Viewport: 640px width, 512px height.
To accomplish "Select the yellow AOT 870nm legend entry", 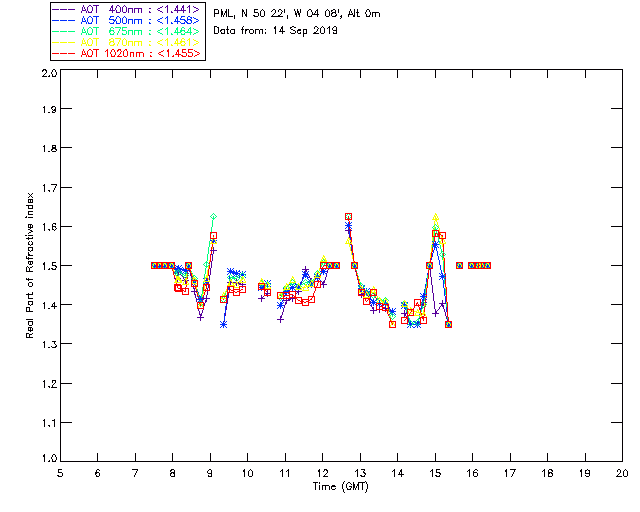I will click(x=127, y=42).
